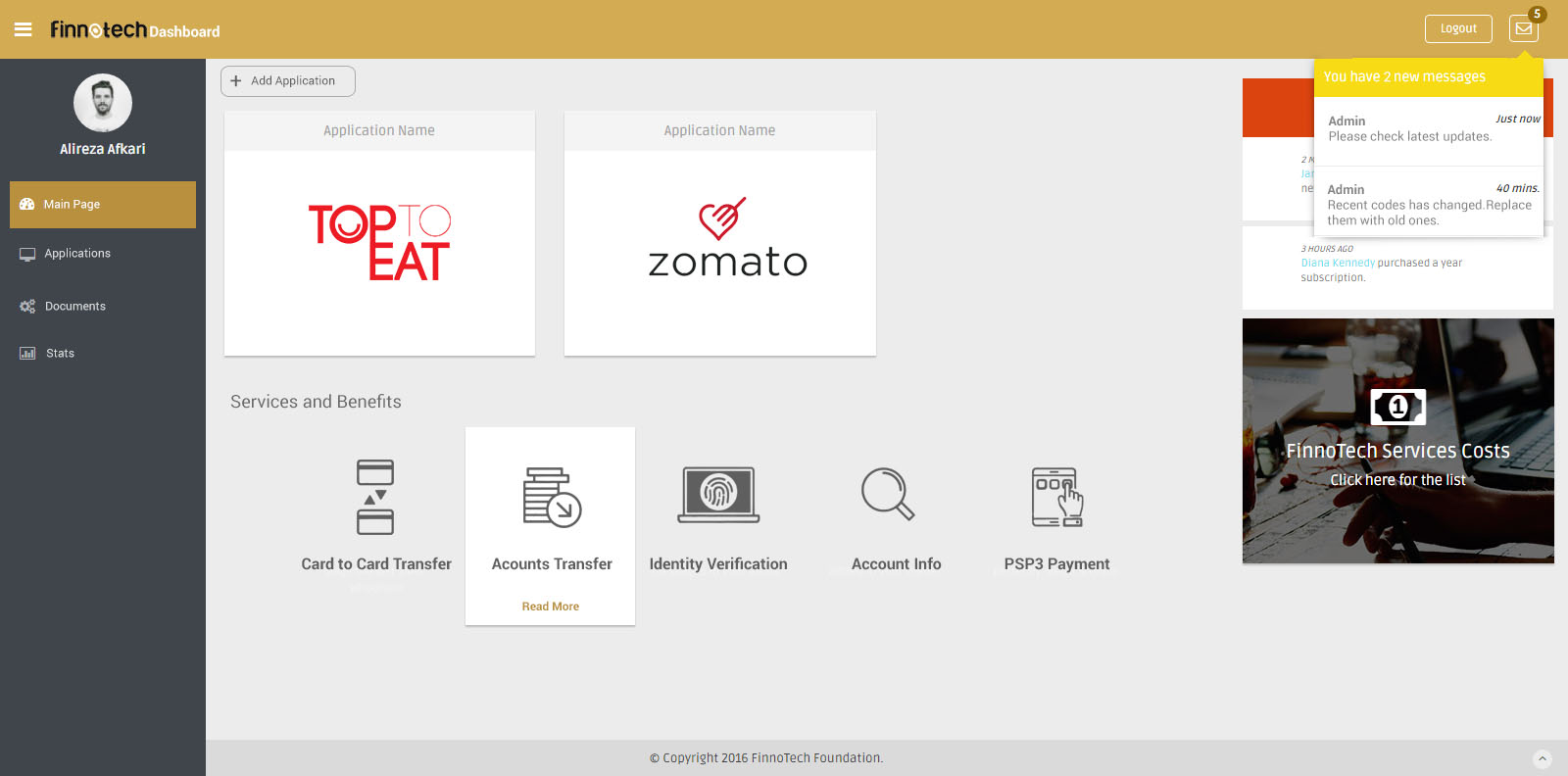This screenshot has height=776, width=1568.
Task: Click the plus icon in Add Application
Action: pos(236,81)
